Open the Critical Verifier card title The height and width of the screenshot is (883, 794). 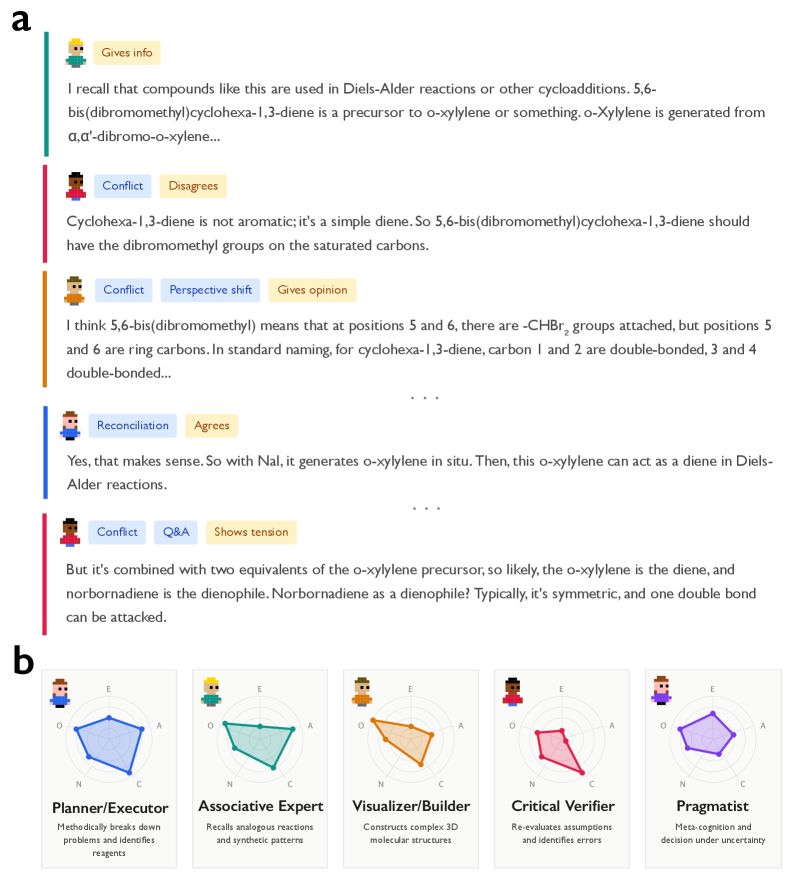pyautogui.click(x=561, y=806)
